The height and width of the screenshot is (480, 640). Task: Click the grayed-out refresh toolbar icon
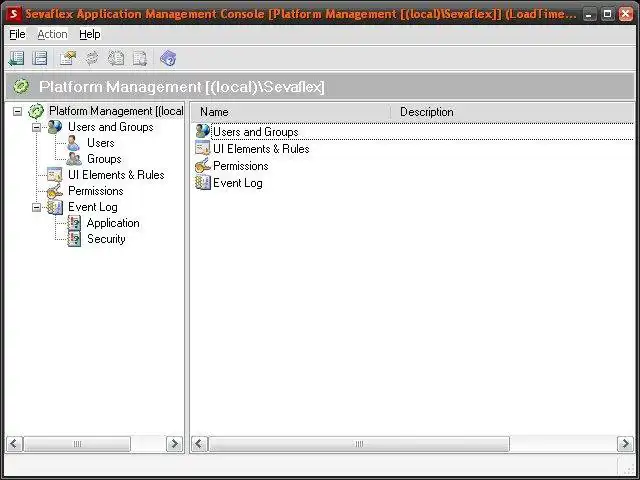92,58
